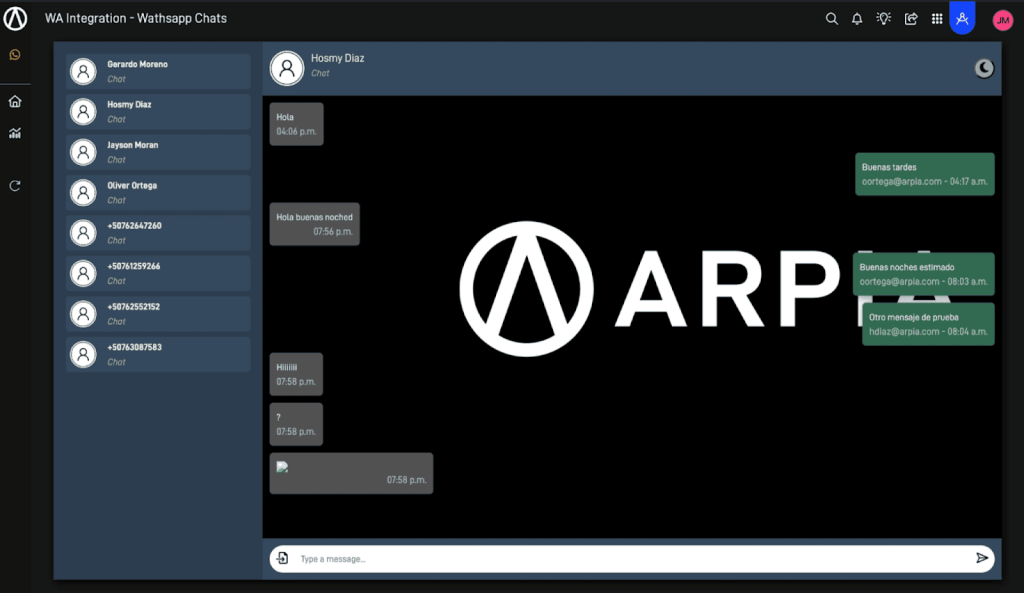
Task: Click into the Type a message field
Action: coord(632,558)
